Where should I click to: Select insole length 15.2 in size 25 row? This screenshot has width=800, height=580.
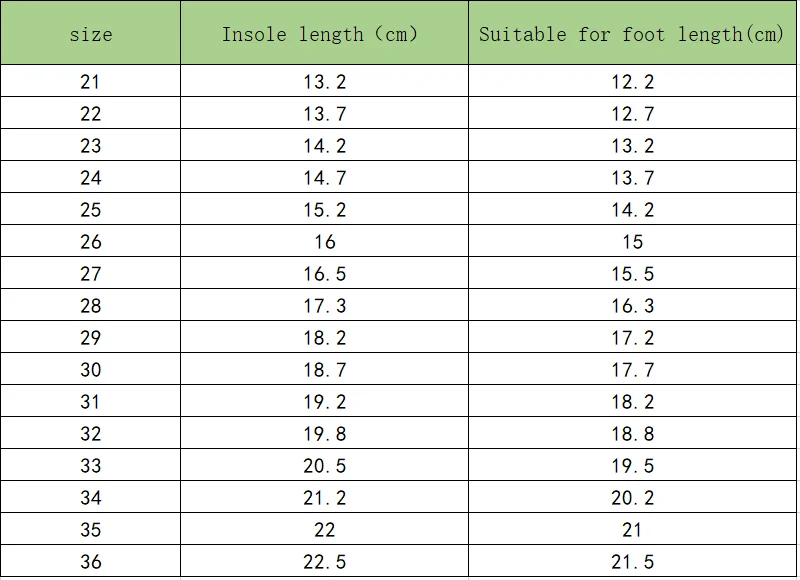(324, 210)
